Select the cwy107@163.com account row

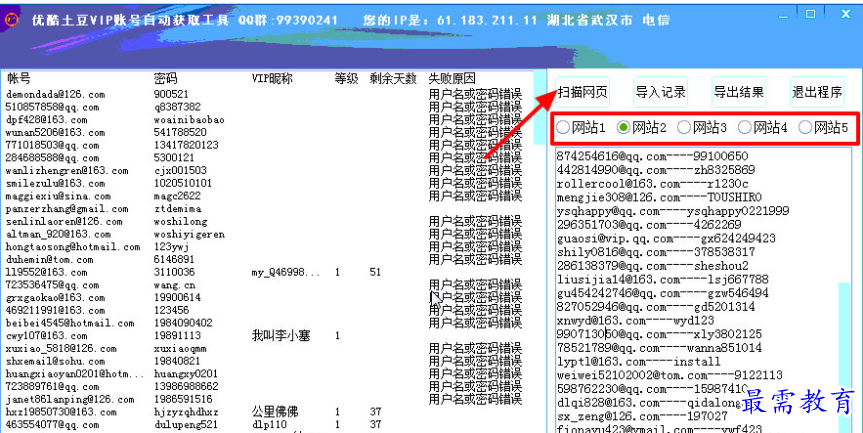click(264, 336)
